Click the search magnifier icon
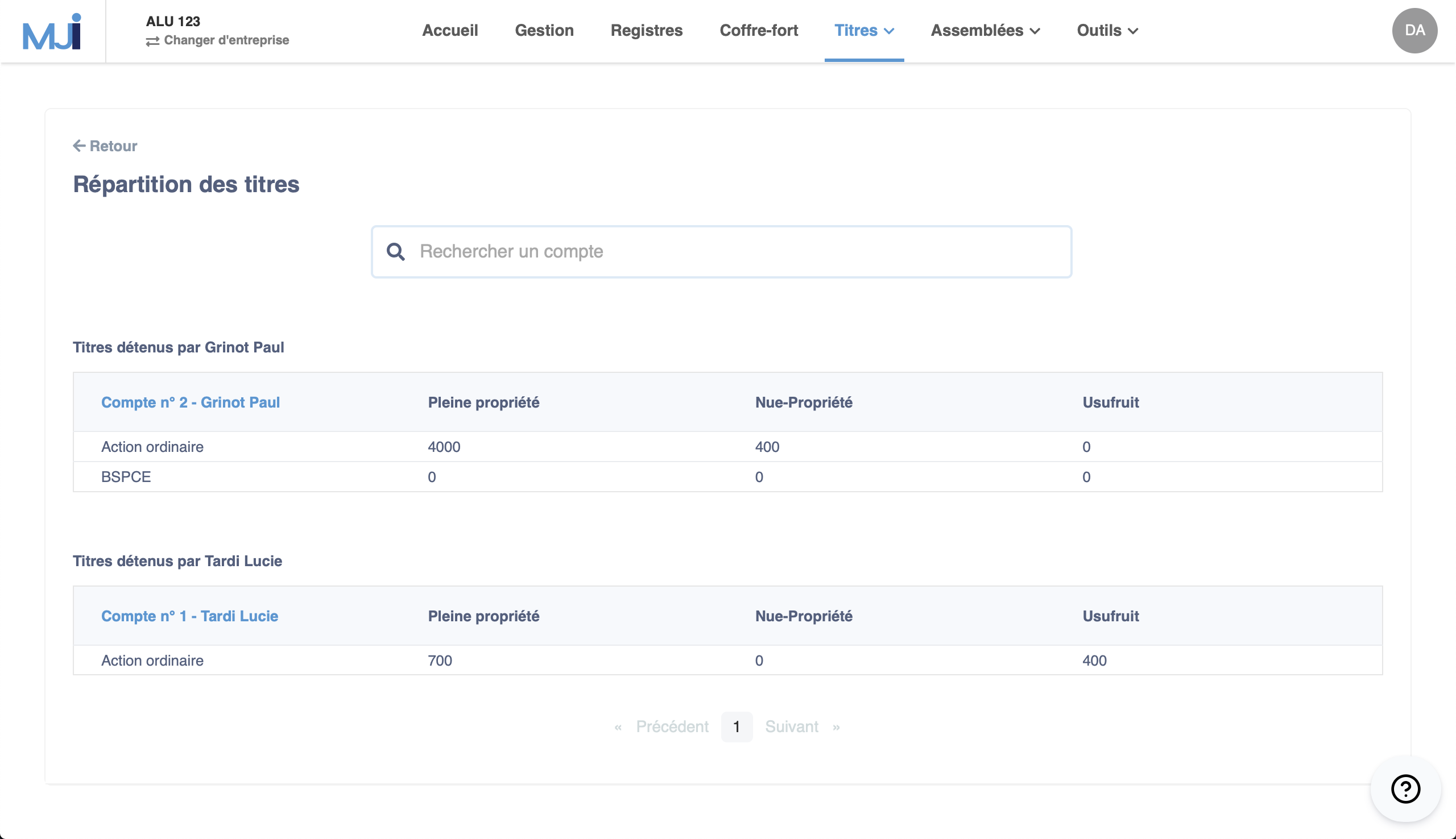Screen dimensions: 1456x839 (396, 251)
